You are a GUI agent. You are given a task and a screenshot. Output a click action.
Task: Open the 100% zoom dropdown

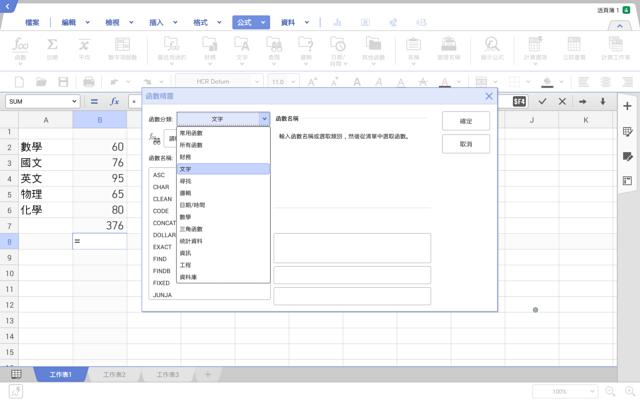coord(592,391)
